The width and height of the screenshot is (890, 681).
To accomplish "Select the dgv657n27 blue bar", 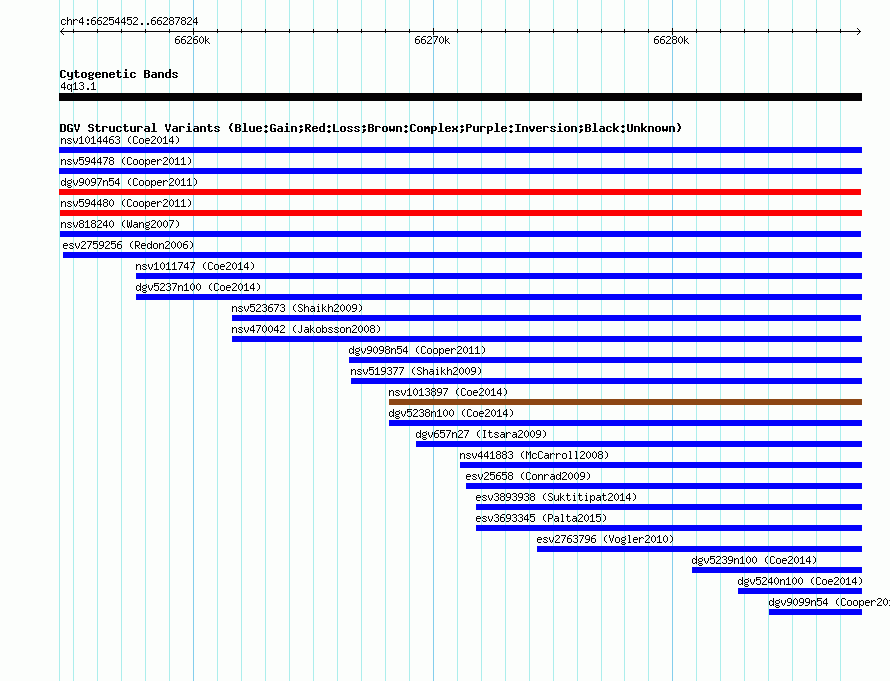I will [x=639, y=444].
